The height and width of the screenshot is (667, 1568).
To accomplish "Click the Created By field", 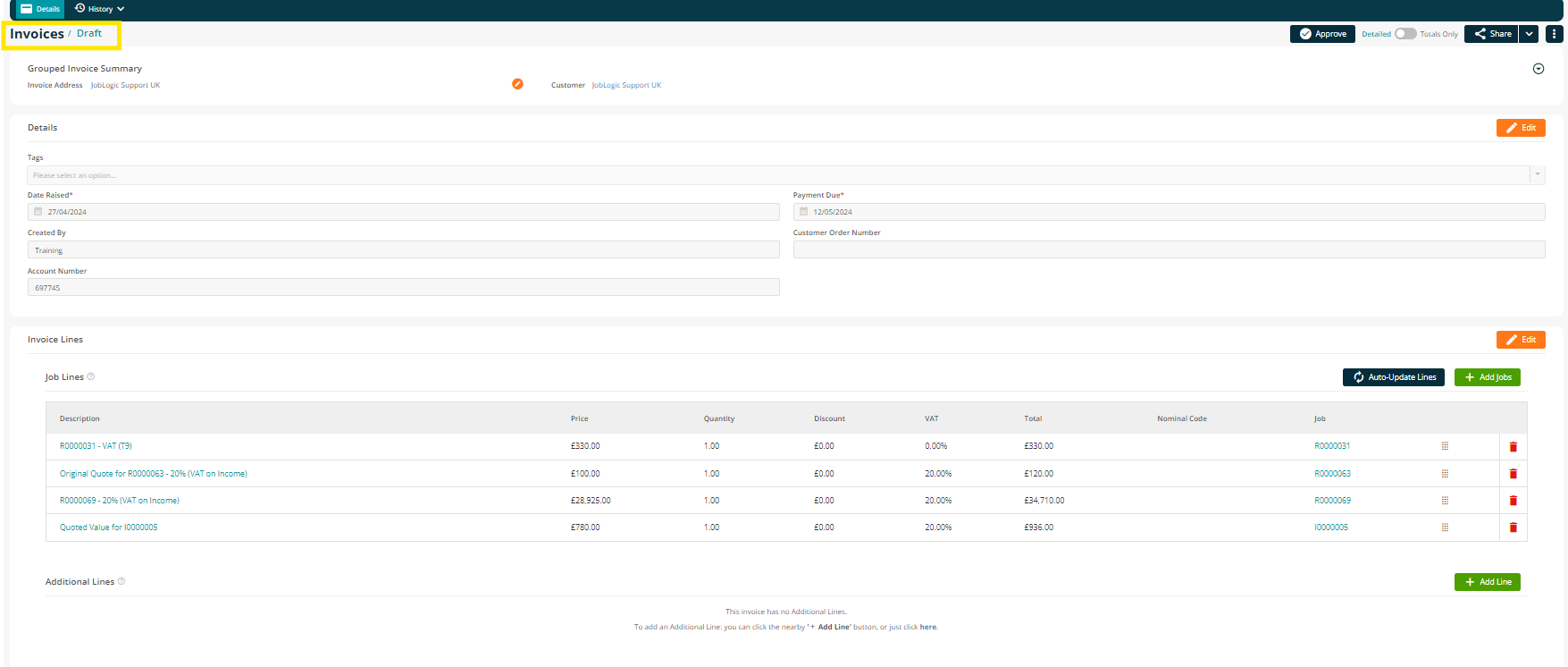I will point(404,249).
